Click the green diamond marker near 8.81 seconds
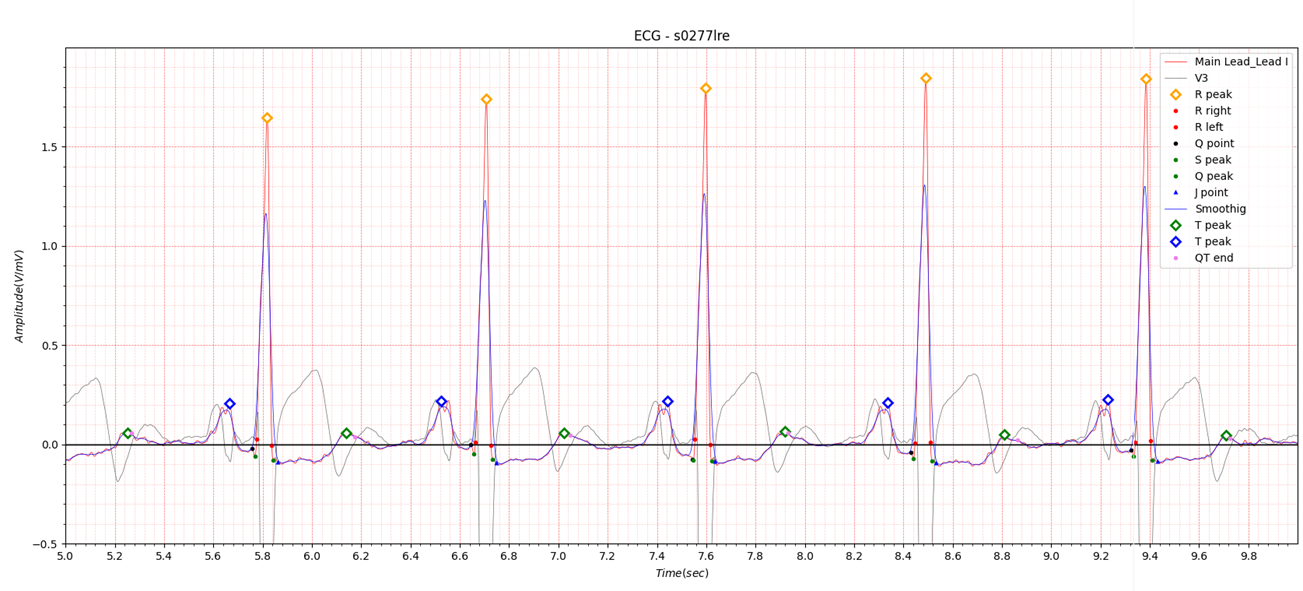1303x591 pixels. point(1005,435)
